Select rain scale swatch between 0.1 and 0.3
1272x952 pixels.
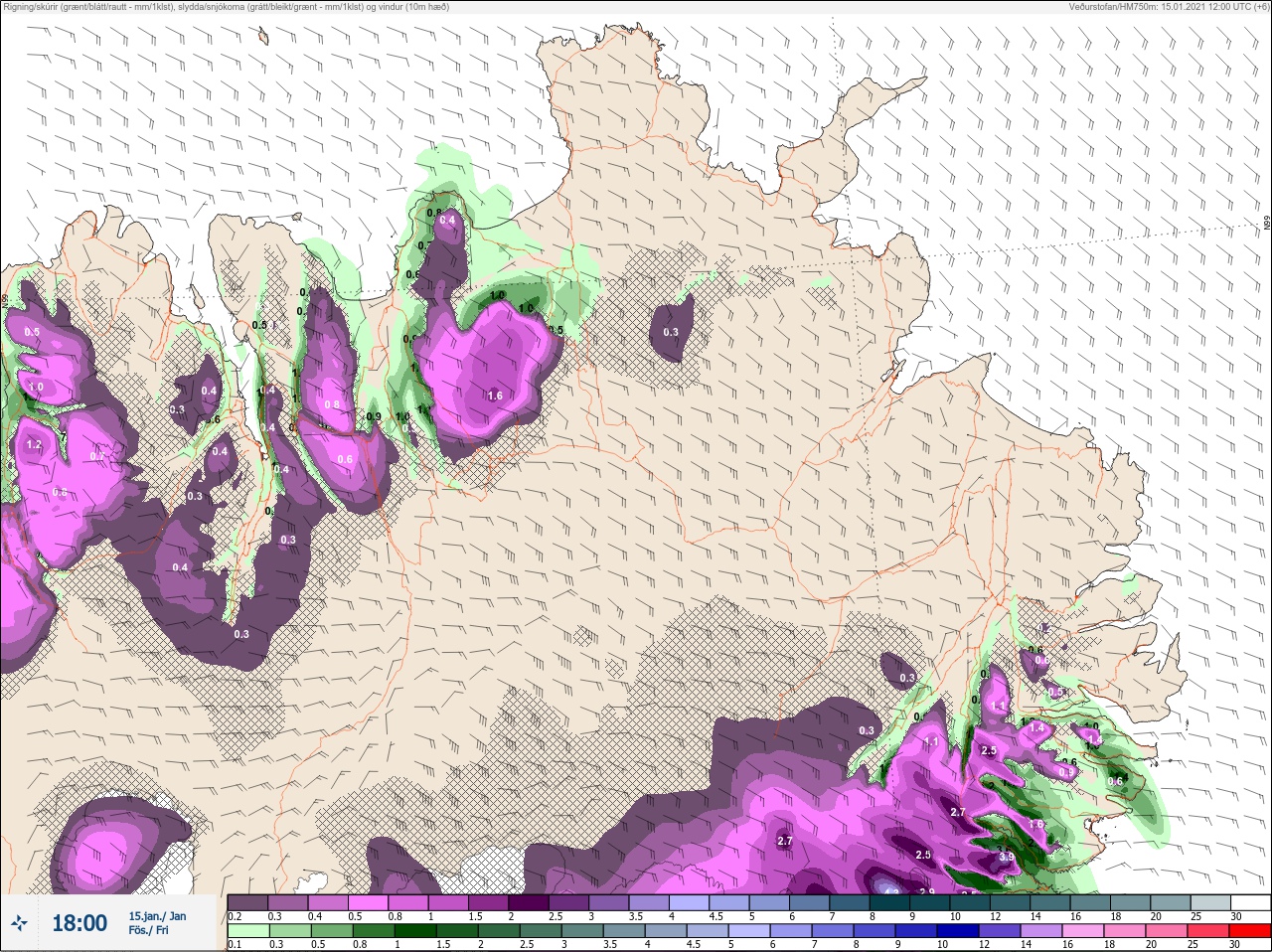[247, 931]
